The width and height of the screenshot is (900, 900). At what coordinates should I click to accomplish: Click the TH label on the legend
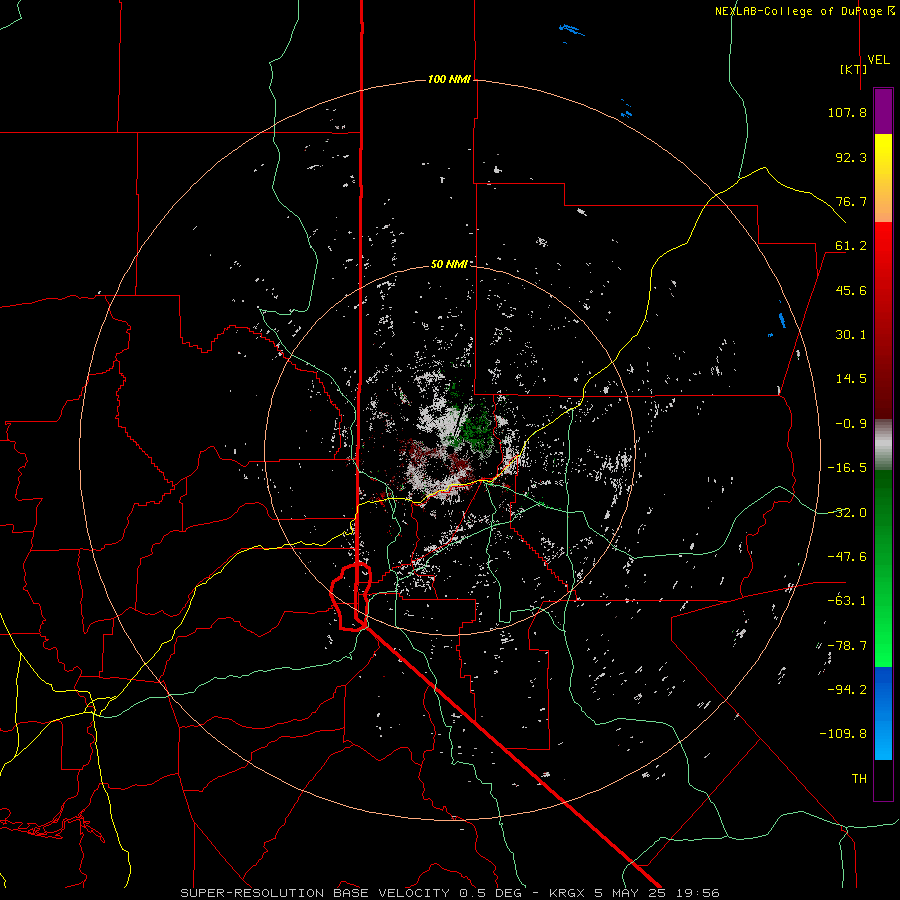point(859,779)
